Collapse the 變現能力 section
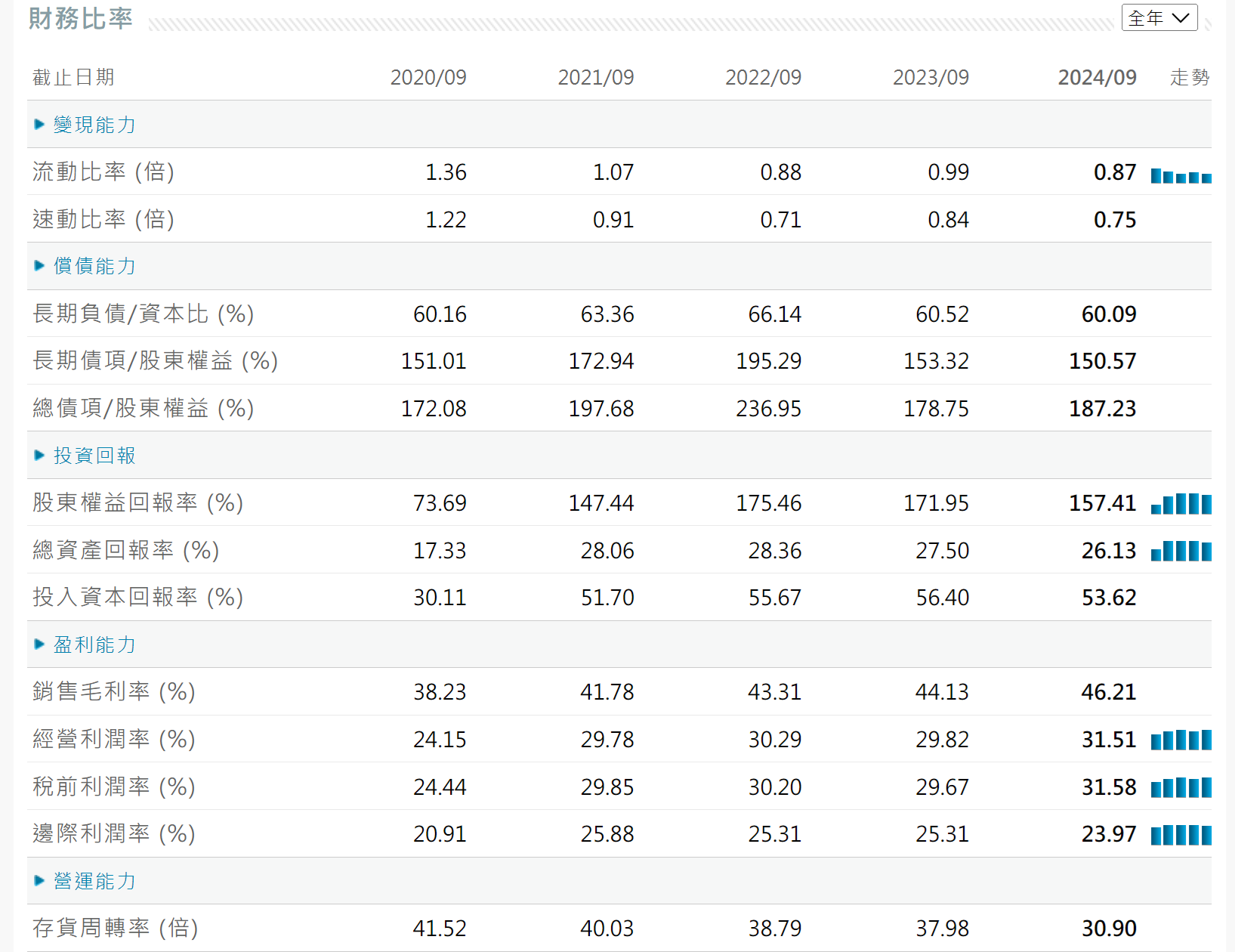Viewport: 1235px width, 952px height. pyautogui.click(x=85, y=125)
